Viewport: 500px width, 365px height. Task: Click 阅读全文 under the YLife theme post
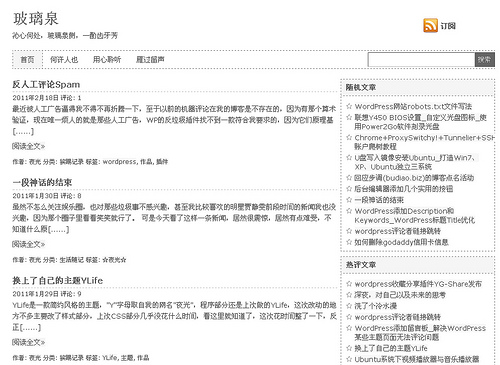[x=28, y=342]
